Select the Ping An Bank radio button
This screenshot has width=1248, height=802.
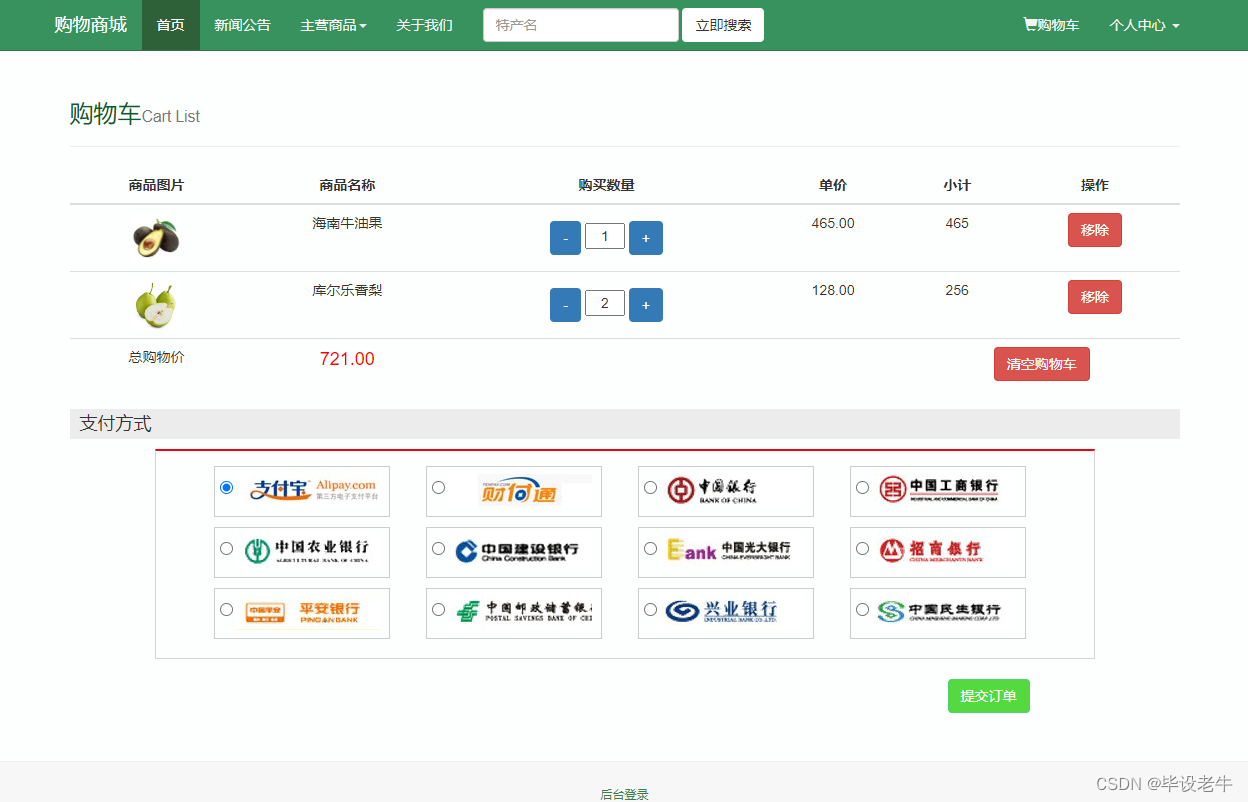click(x=227, y=610)
